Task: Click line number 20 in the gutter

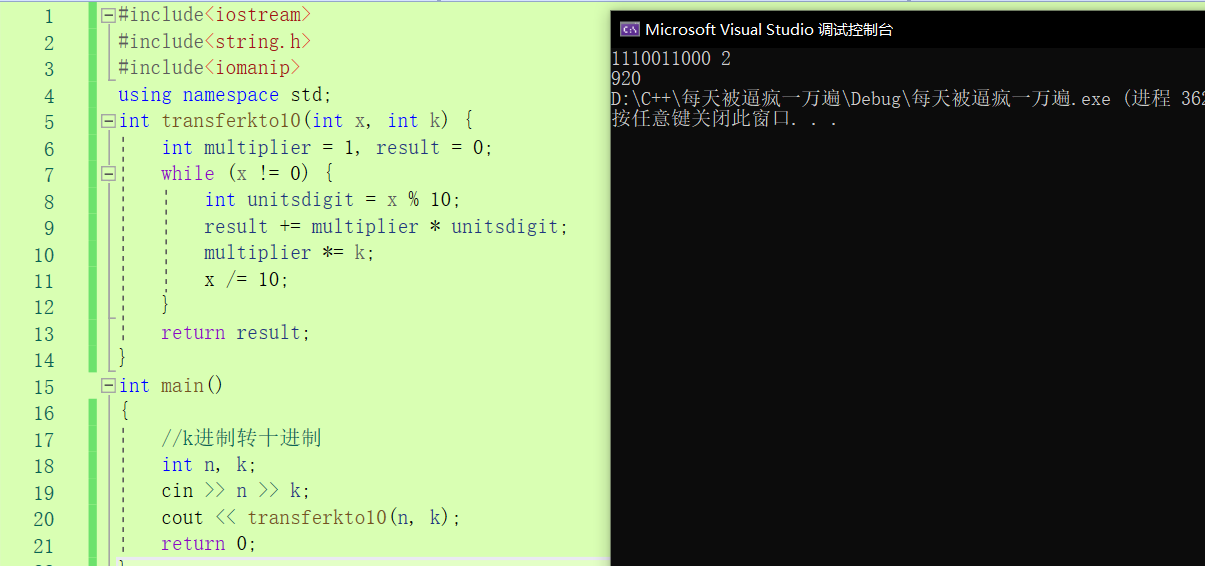Action: 43,519
